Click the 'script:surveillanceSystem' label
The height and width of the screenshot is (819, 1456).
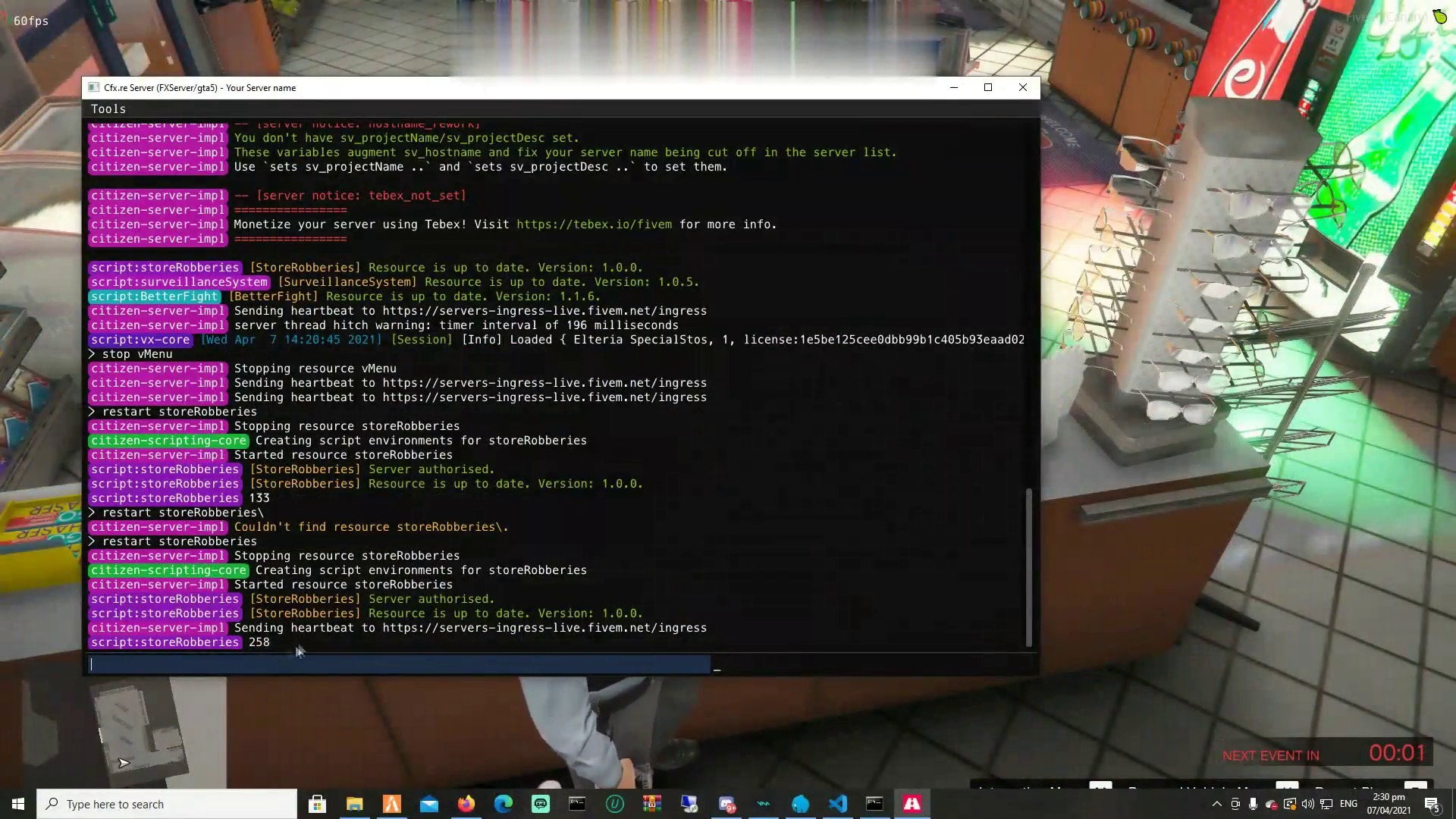pos(179,282)
